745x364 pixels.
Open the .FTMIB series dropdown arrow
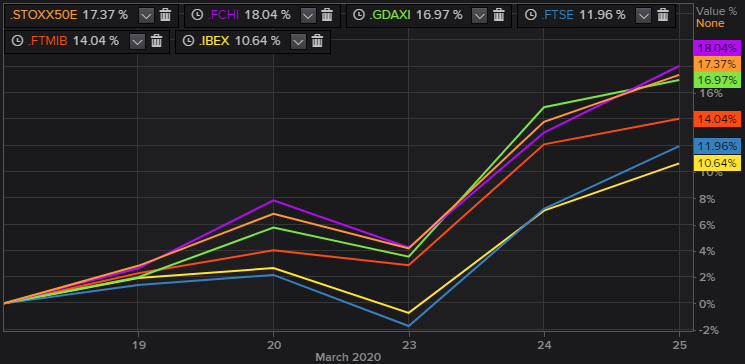coord(137,42)
